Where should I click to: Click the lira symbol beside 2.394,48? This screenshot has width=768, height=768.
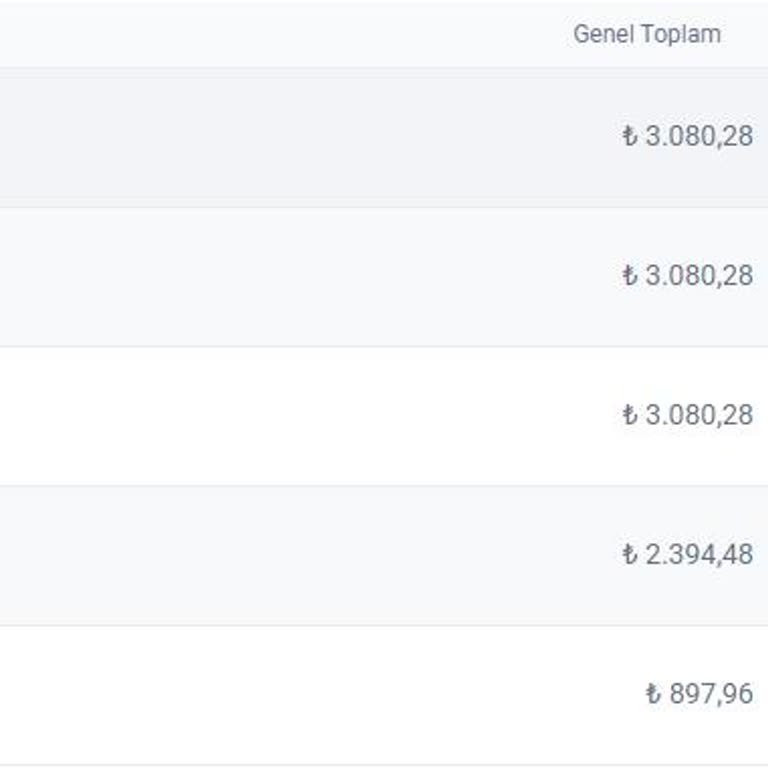click(x=629, y=554)
